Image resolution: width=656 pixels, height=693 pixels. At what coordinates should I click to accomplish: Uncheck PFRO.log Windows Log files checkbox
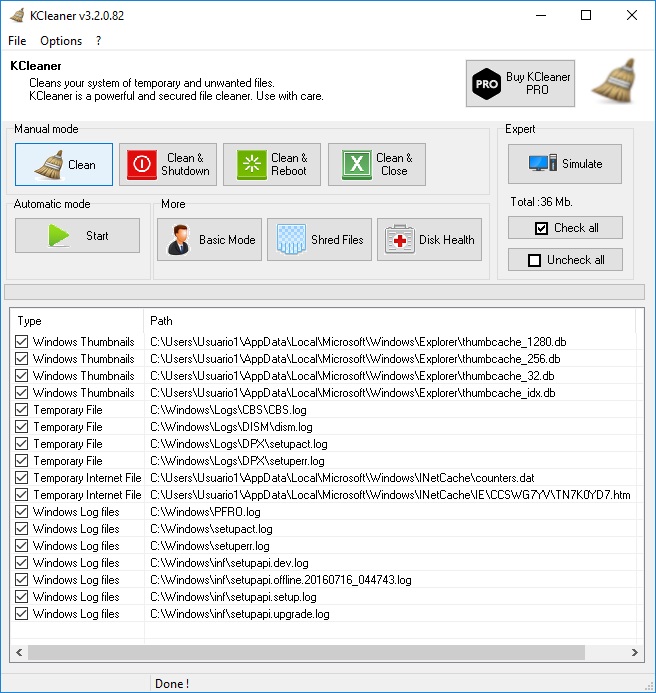pos(21,512)
